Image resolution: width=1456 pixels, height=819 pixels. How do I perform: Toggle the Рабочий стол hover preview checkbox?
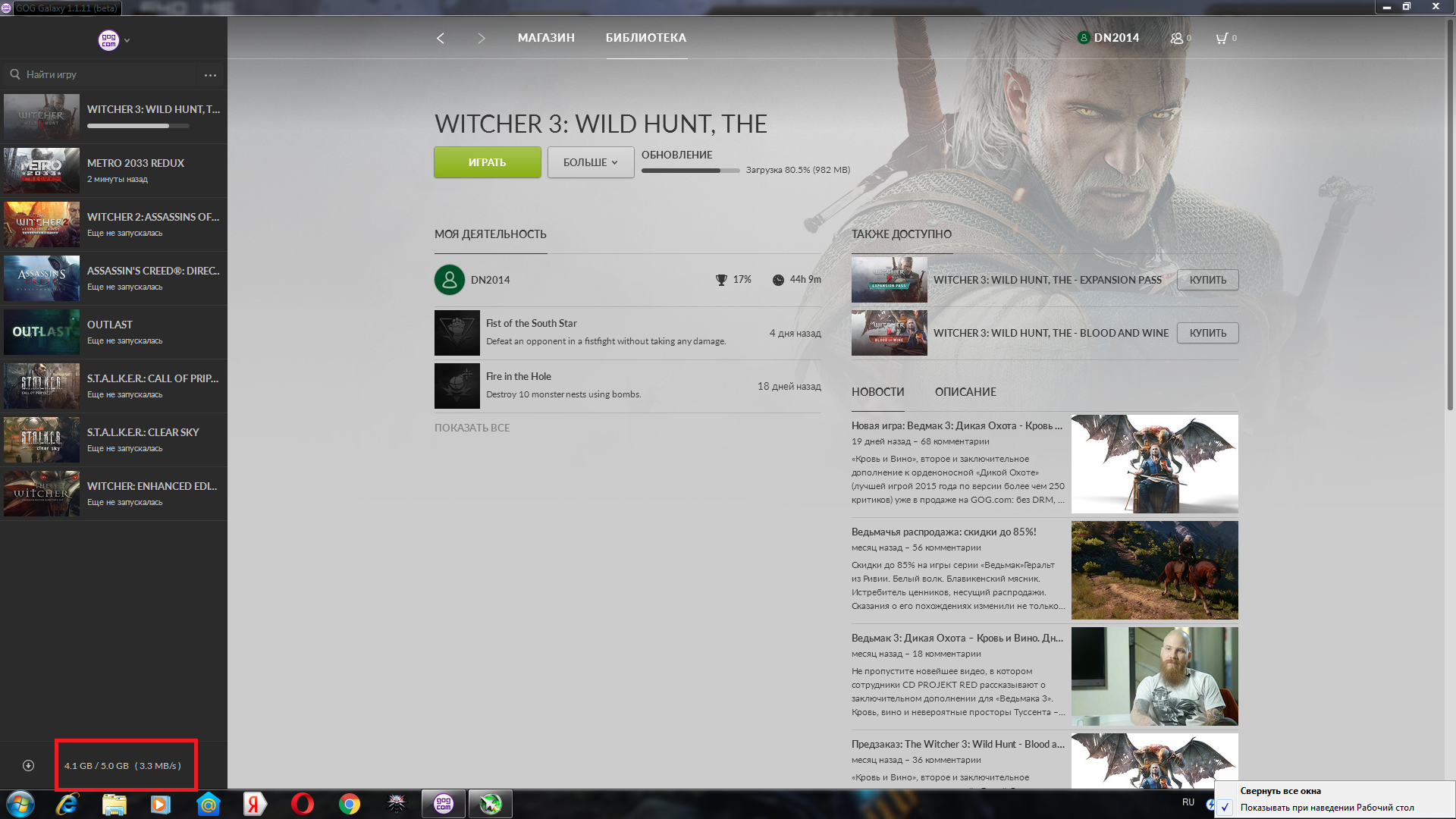1225,808
